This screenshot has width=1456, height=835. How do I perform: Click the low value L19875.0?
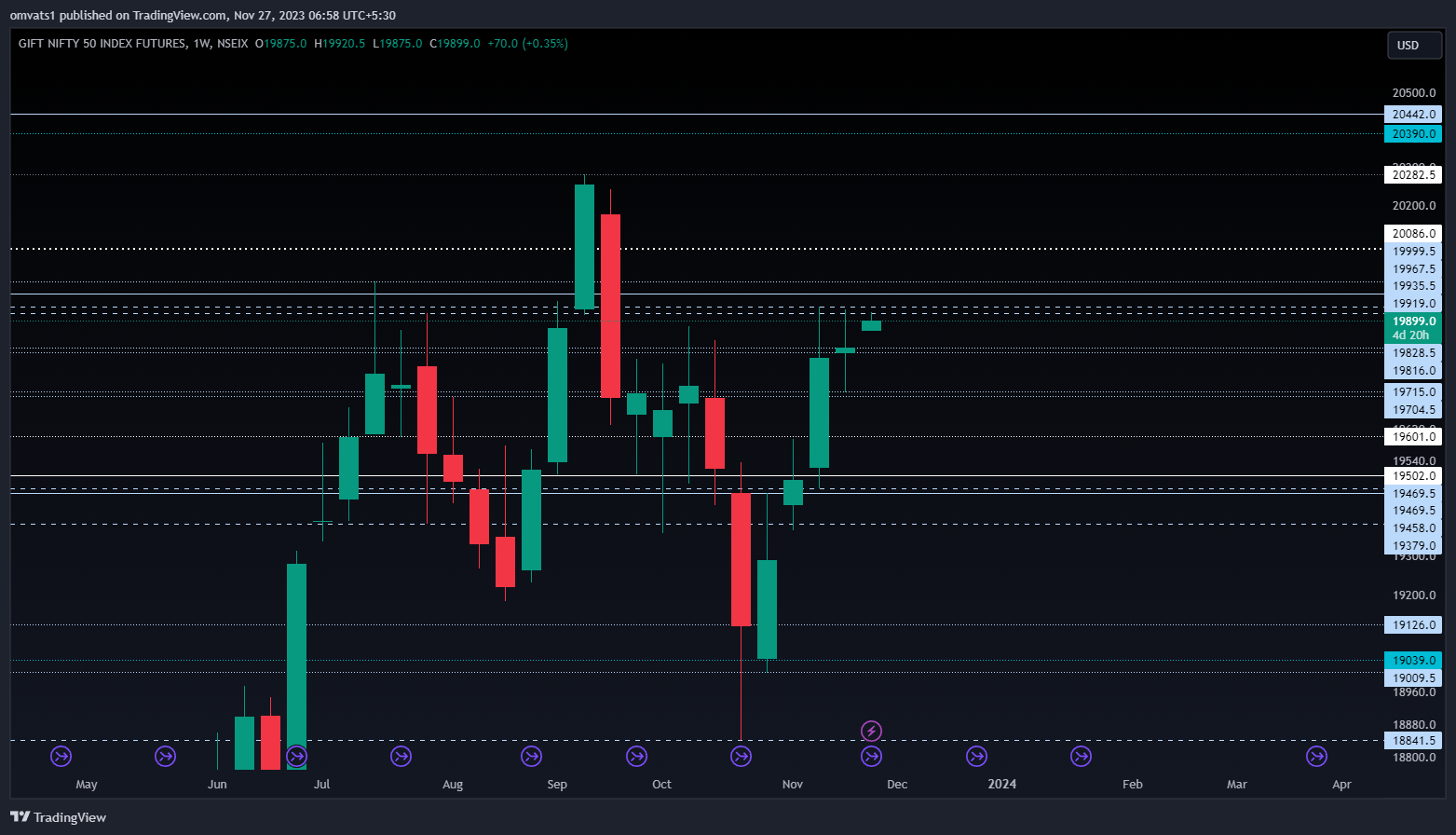coord(397,44)
